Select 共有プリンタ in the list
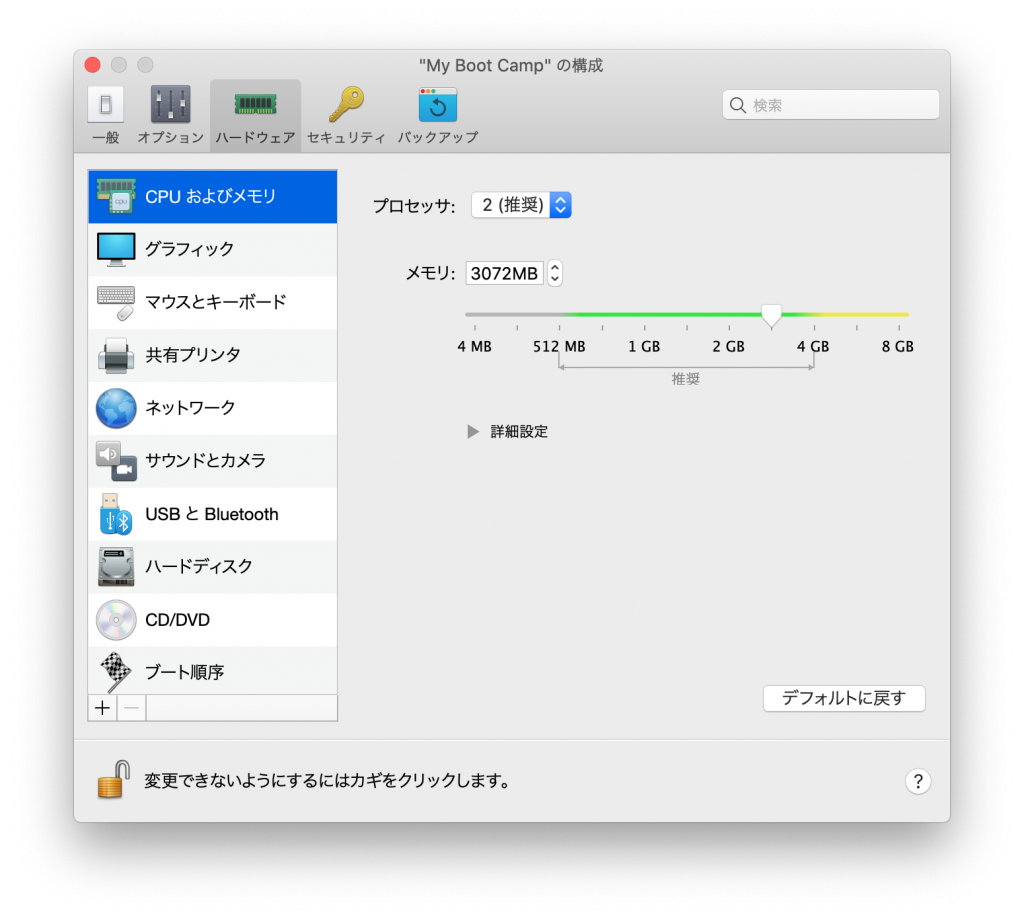 (x=213, y=355)
